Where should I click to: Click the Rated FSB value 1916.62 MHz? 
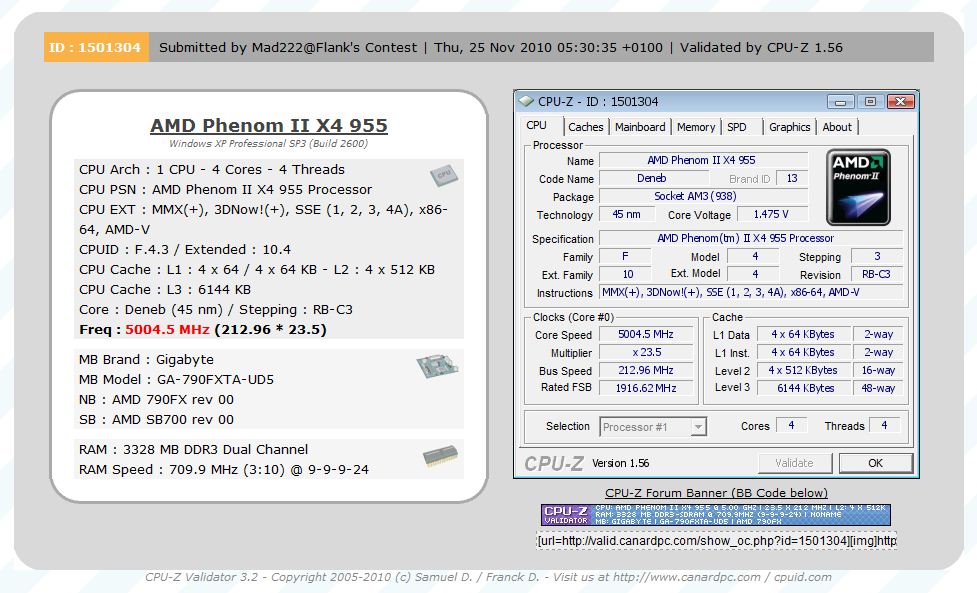tap(646, 388)
